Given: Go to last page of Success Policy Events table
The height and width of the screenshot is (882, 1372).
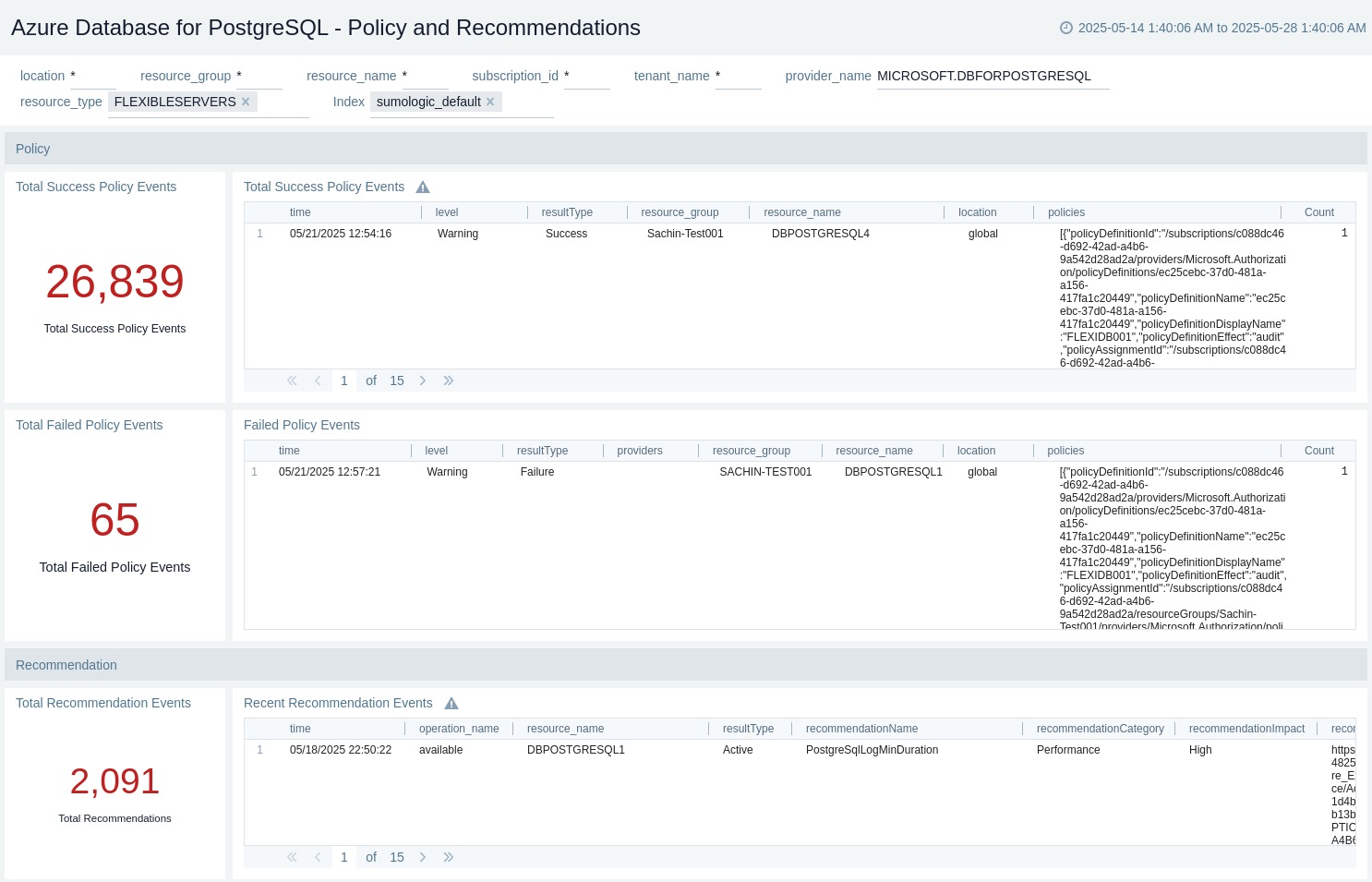Looking at the screenshot, I should 449,381.
